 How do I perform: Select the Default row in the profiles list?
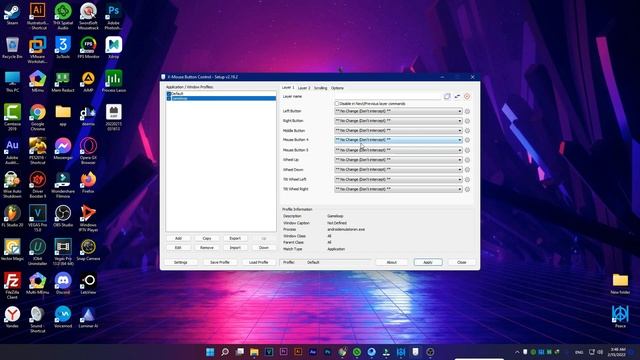221,94
